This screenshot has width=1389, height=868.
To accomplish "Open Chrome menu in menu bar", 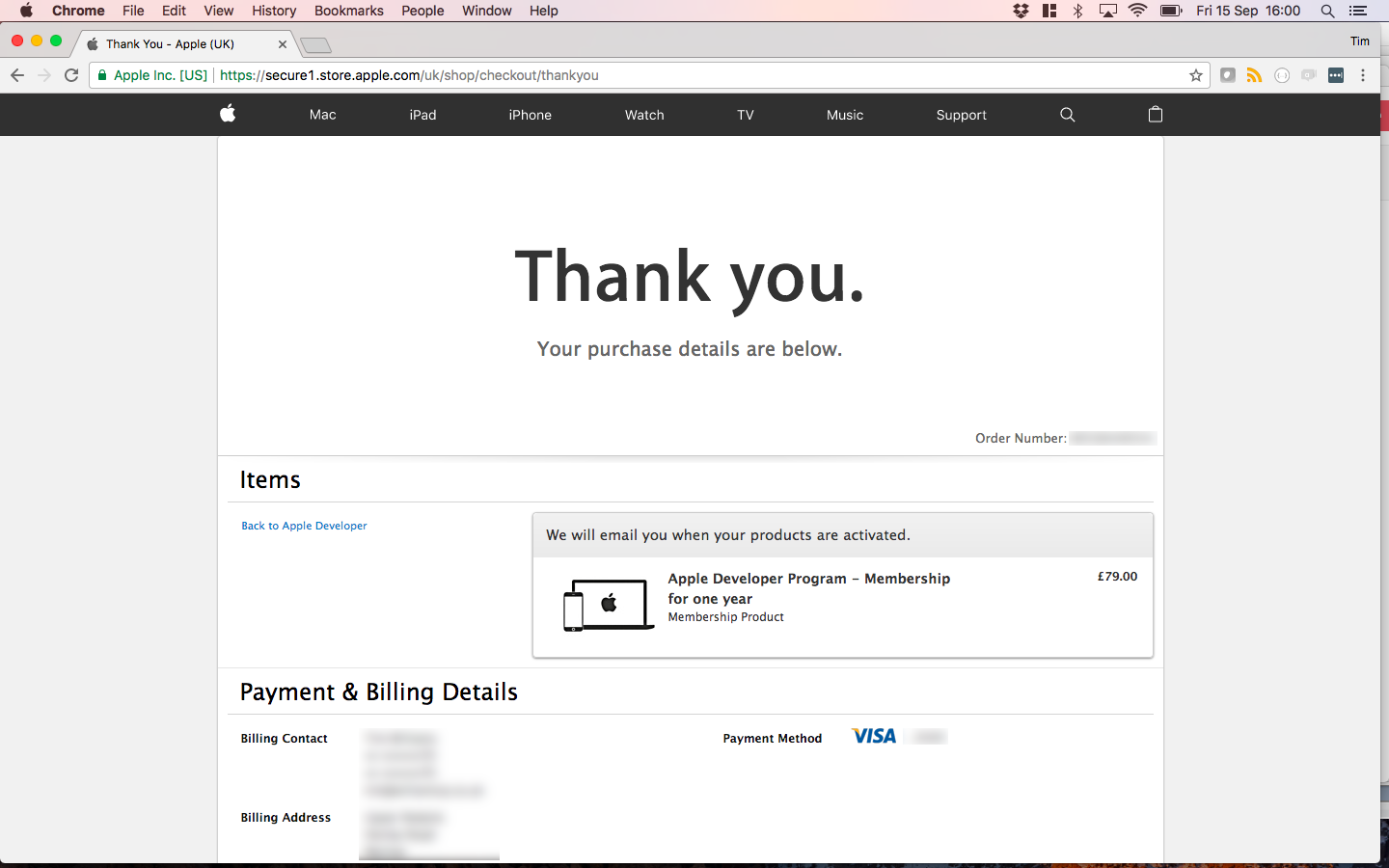I will (78, 11).
